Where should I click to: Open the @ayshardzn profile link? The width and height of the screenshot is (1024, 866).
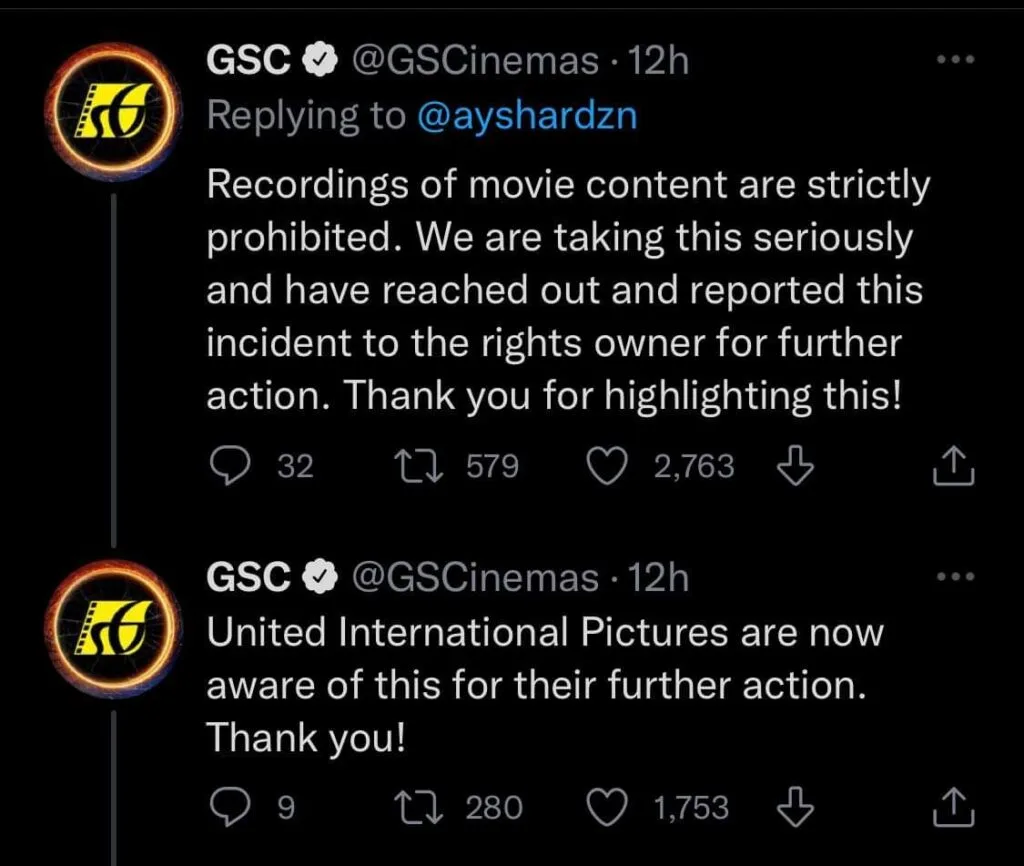(x=525, y=115)
